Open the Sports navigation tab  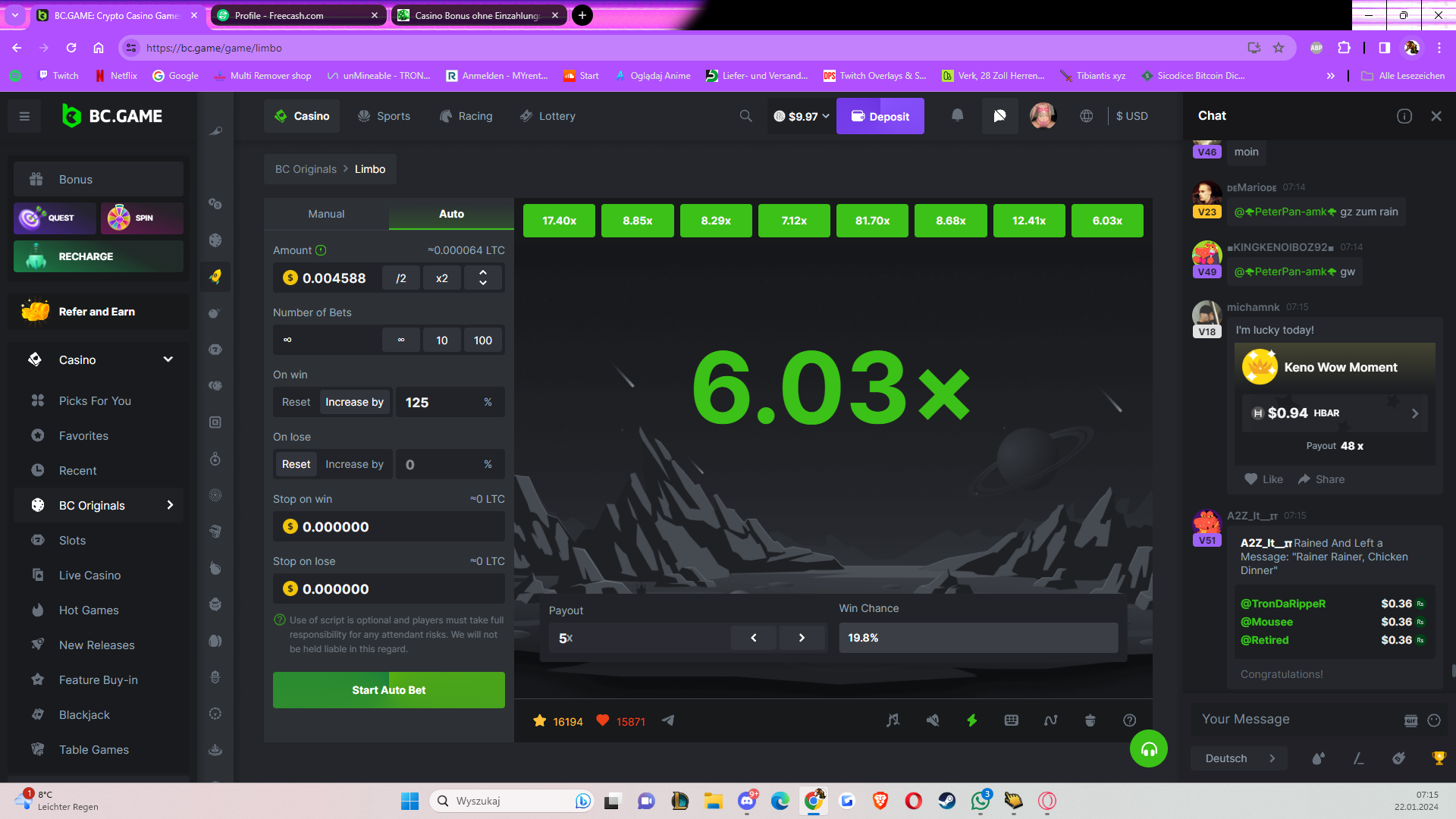tap(384, 116)
